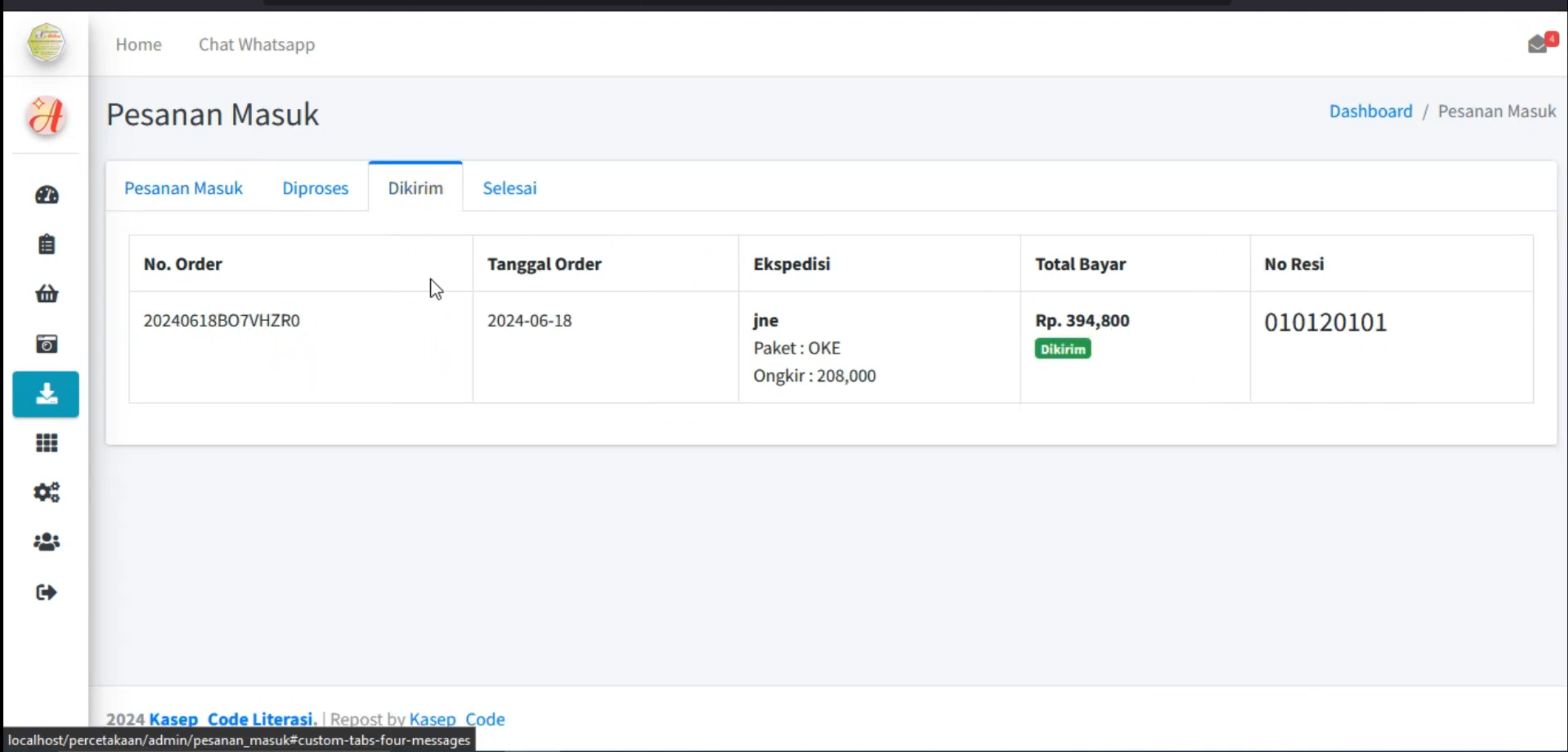
Task: Open Chat Whatsapp link
Action: tap(257, 44)
